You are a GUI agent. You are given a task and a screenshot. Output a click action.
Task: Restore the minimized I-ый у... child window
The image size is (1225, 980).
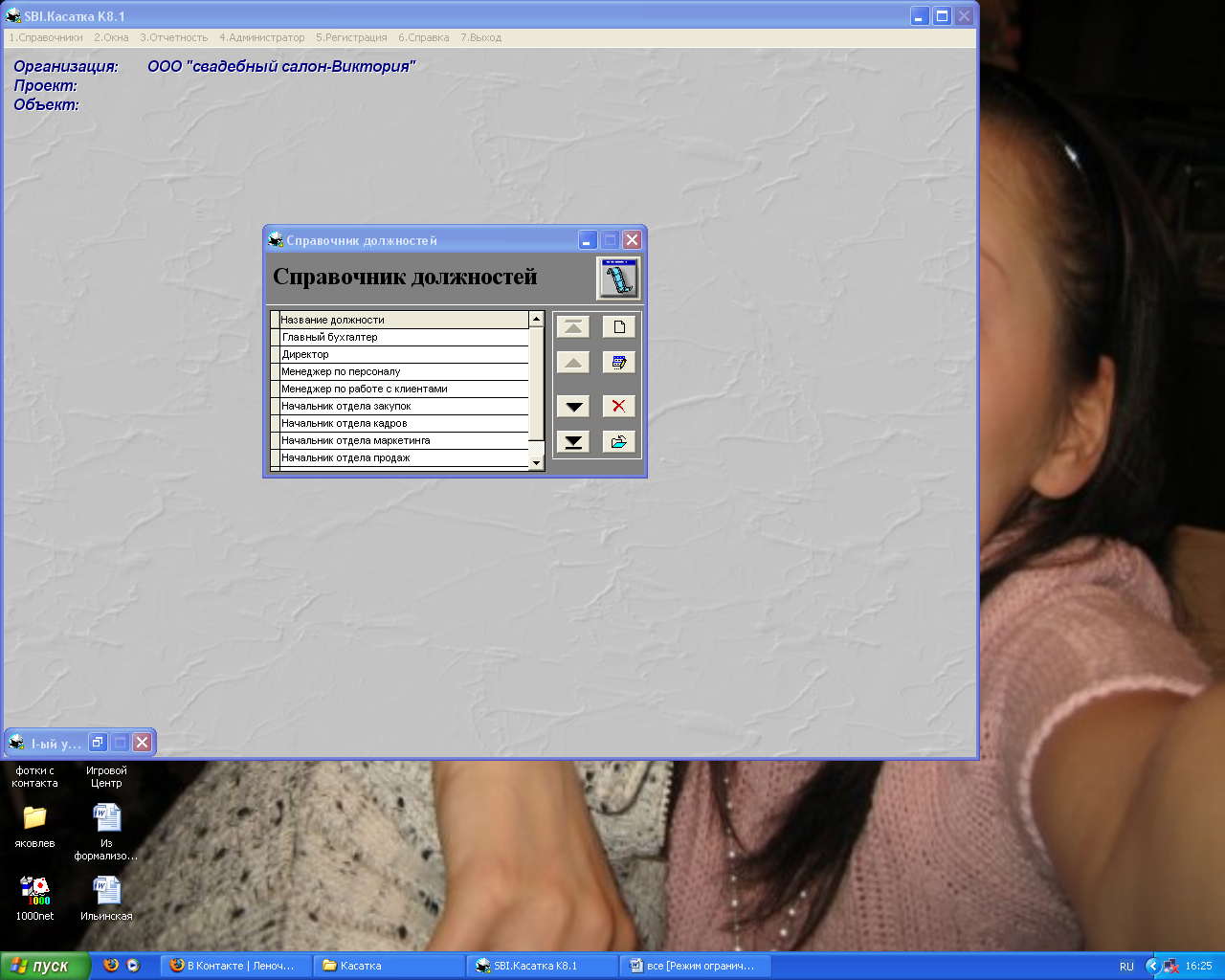[98, 742]
